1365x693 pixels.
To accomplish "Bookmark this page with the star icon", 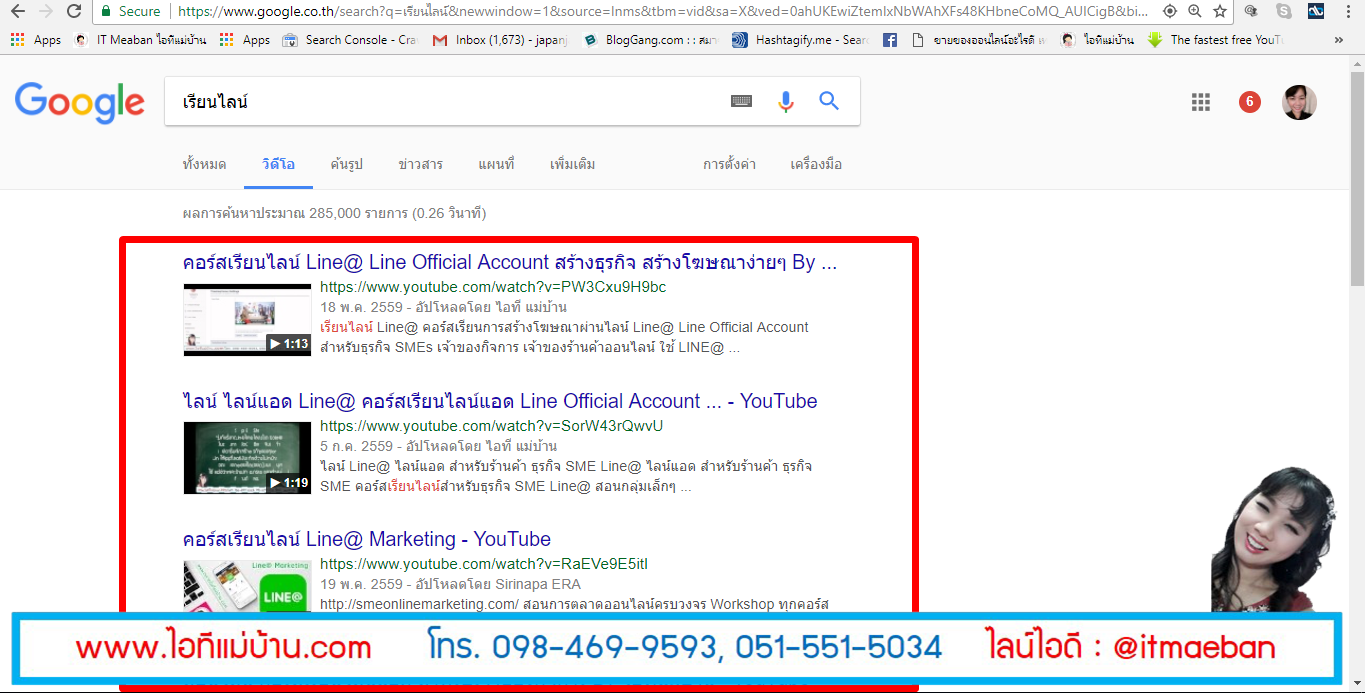I will 1219,11.
